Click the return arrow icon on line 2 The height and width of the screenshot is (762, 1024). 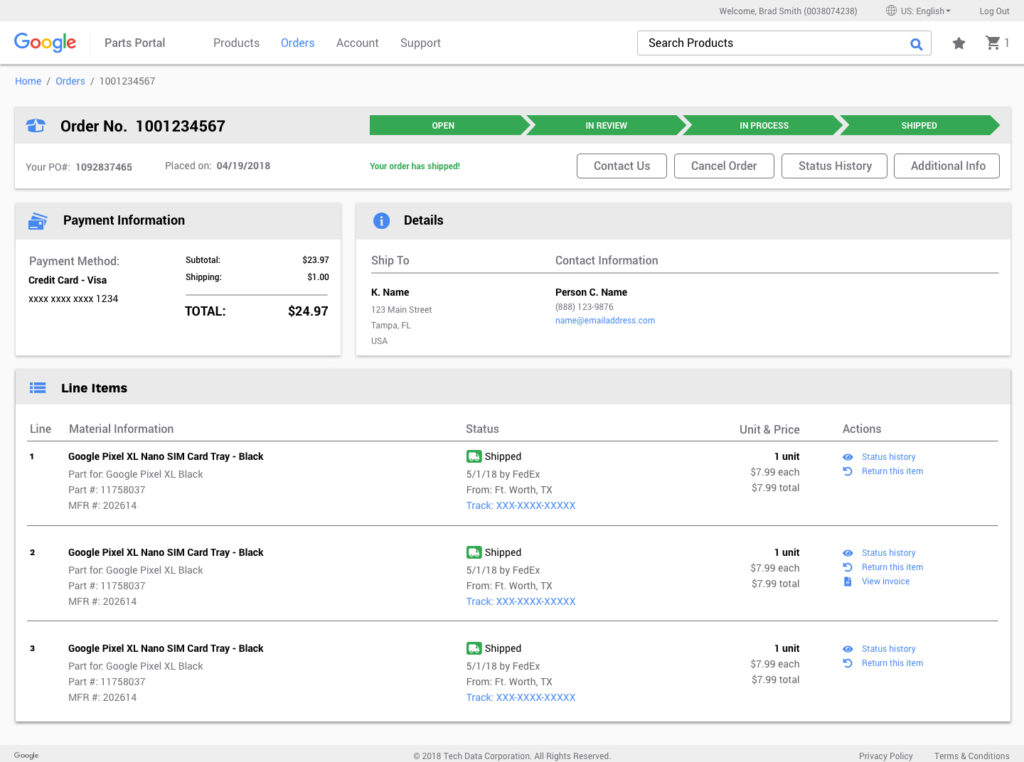(x=848, y=567)
